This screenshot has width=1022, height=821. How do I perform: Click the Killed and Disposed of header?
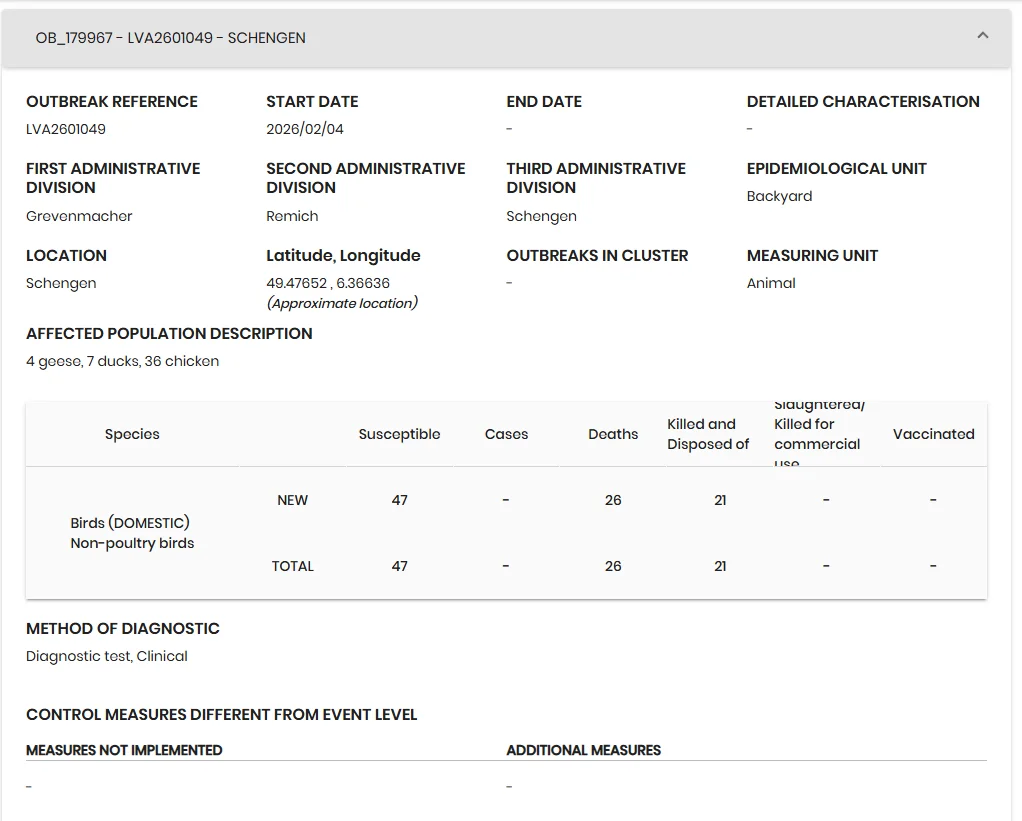coord(708,434)
